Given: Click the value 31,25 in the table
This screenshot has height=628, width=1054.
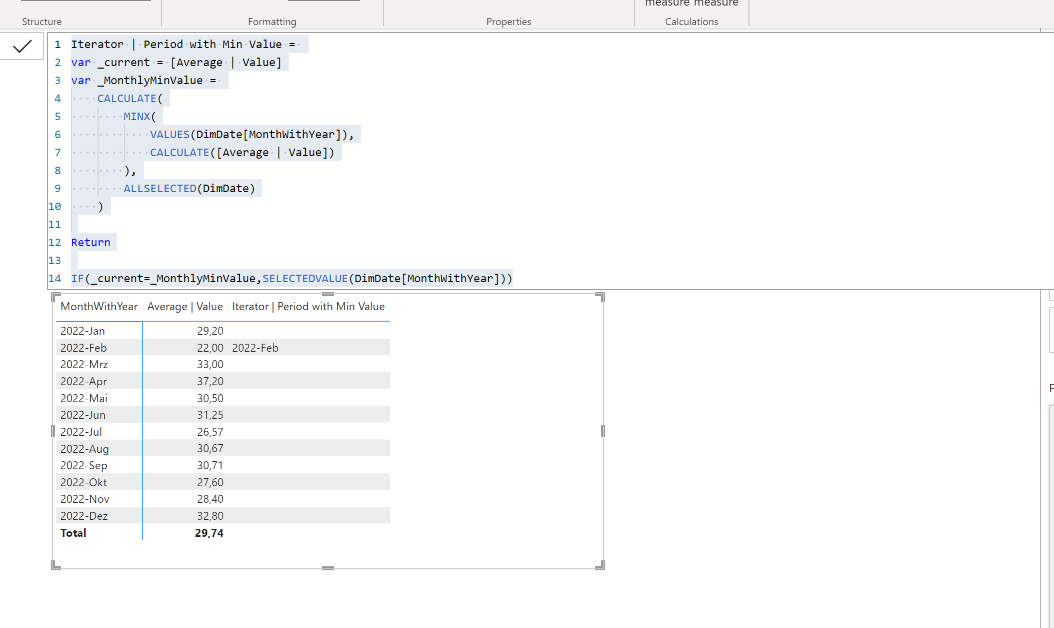Looking at the screenshot, I should [x=210, y=415].
